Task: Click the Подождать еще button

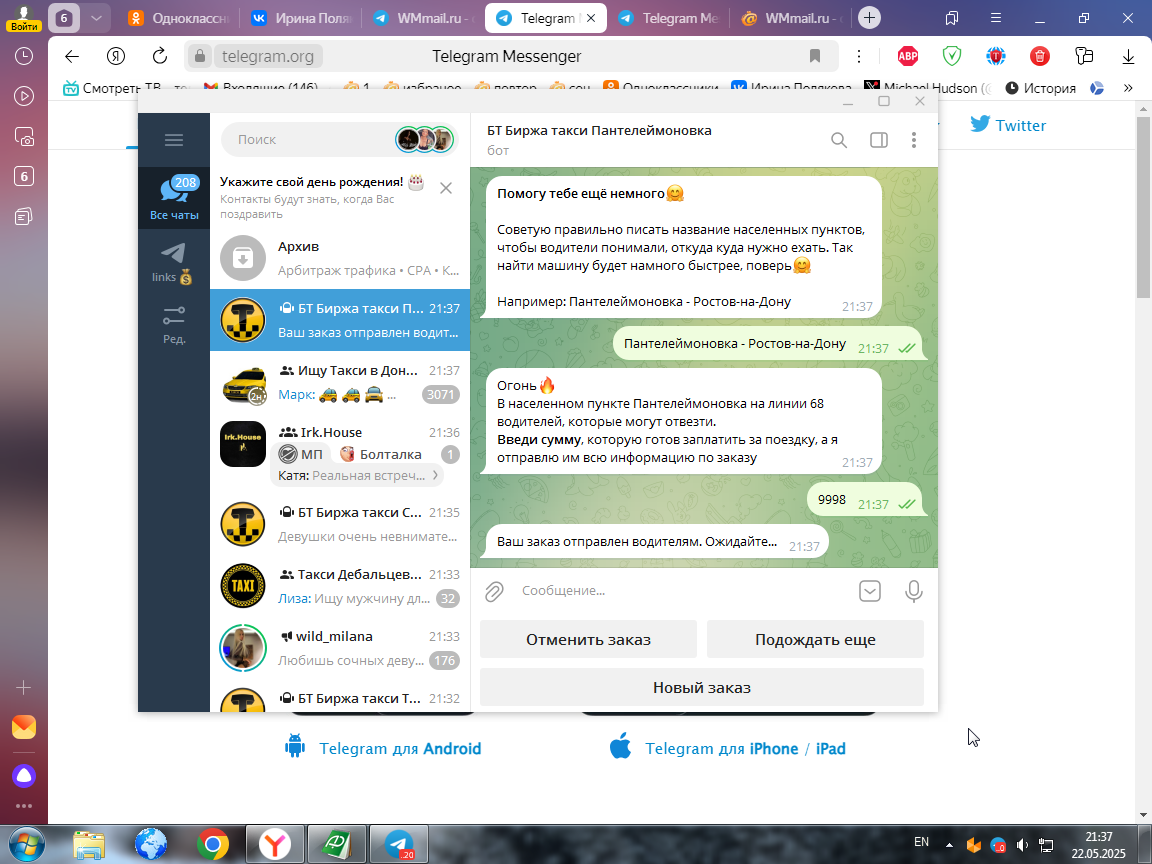Action: (x=815, y=639)
